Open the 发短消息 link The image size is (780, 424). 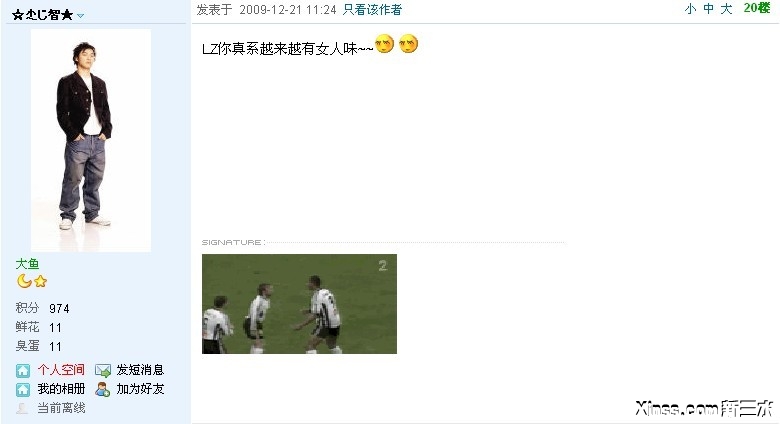[140, 370]
